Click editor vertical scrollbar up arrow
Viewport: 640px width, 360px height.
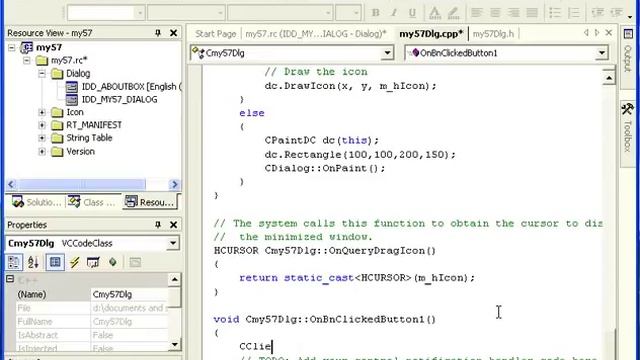(609, 78)
